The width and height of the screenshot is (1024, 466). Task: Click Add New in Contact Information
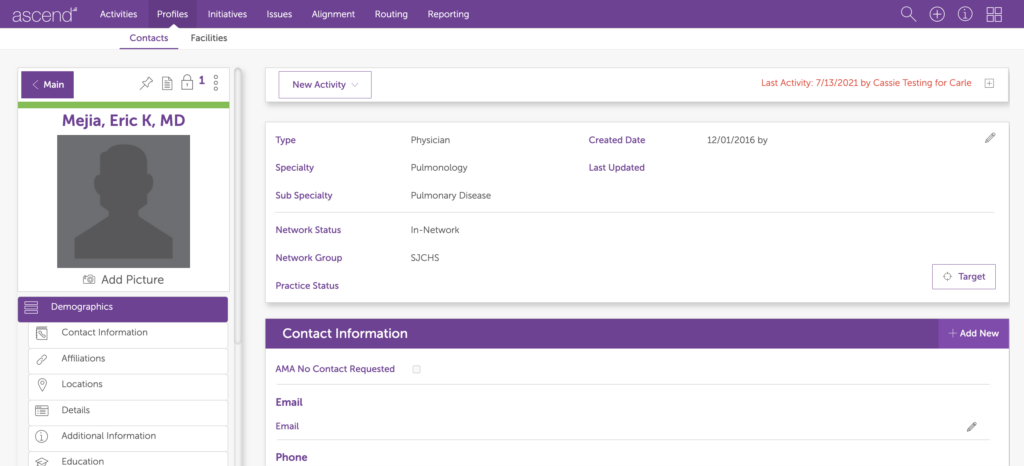[x=973, y=333]
